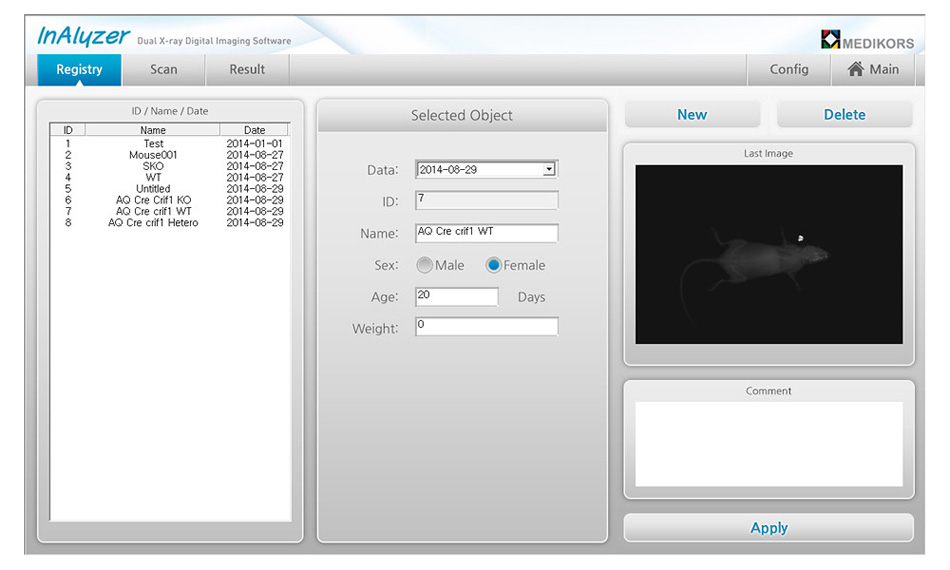The width and height of the screenshot is (950, 570).
Task: Switch to the Scan tab
Action: (164, 70)
